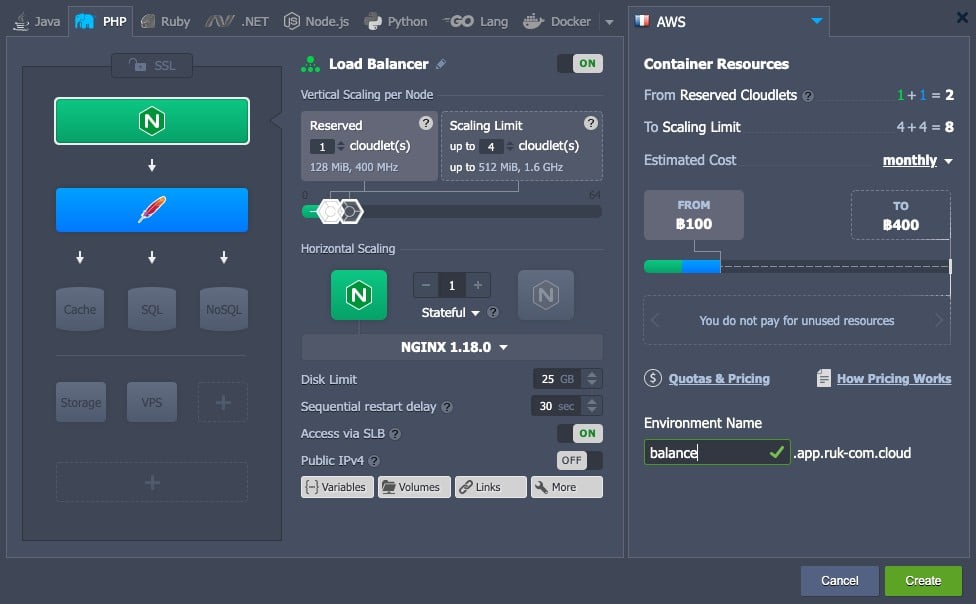Increase the horizontal node count
The image size is (976, 604).
[x=477, y=285]
